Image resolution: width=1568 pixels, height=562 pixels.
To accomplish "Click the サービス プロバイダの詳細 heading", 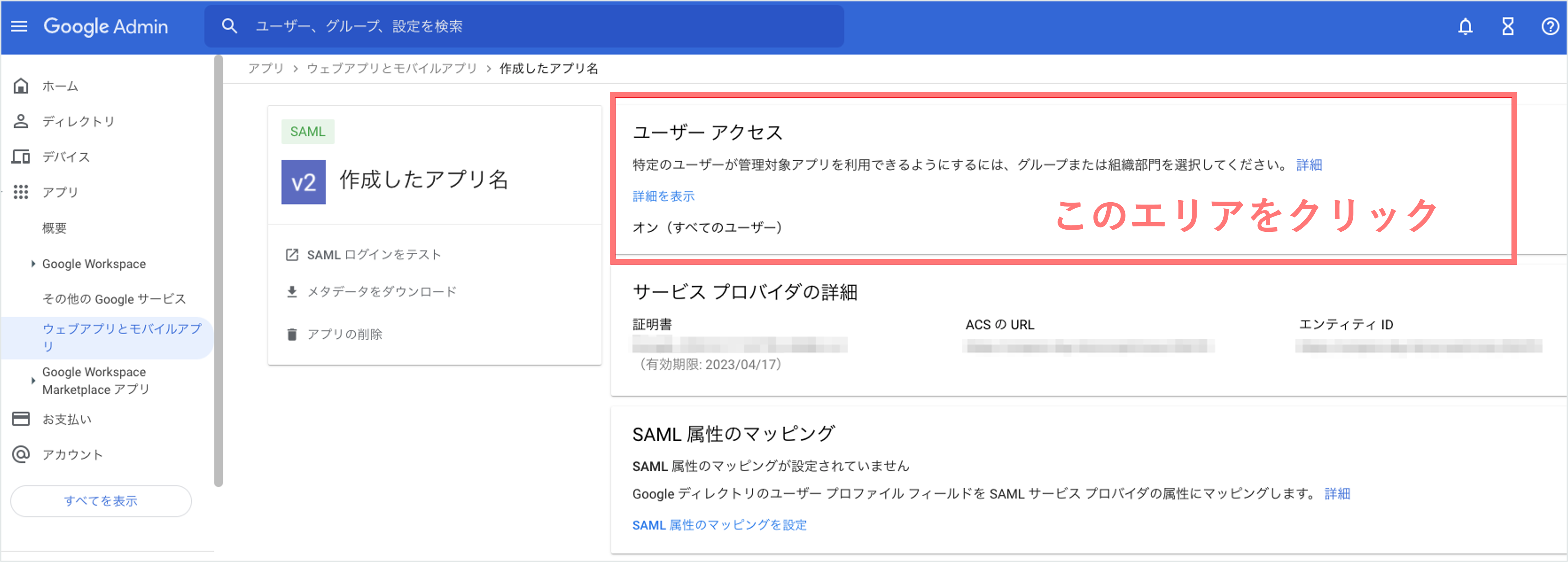I will [745, 292].
